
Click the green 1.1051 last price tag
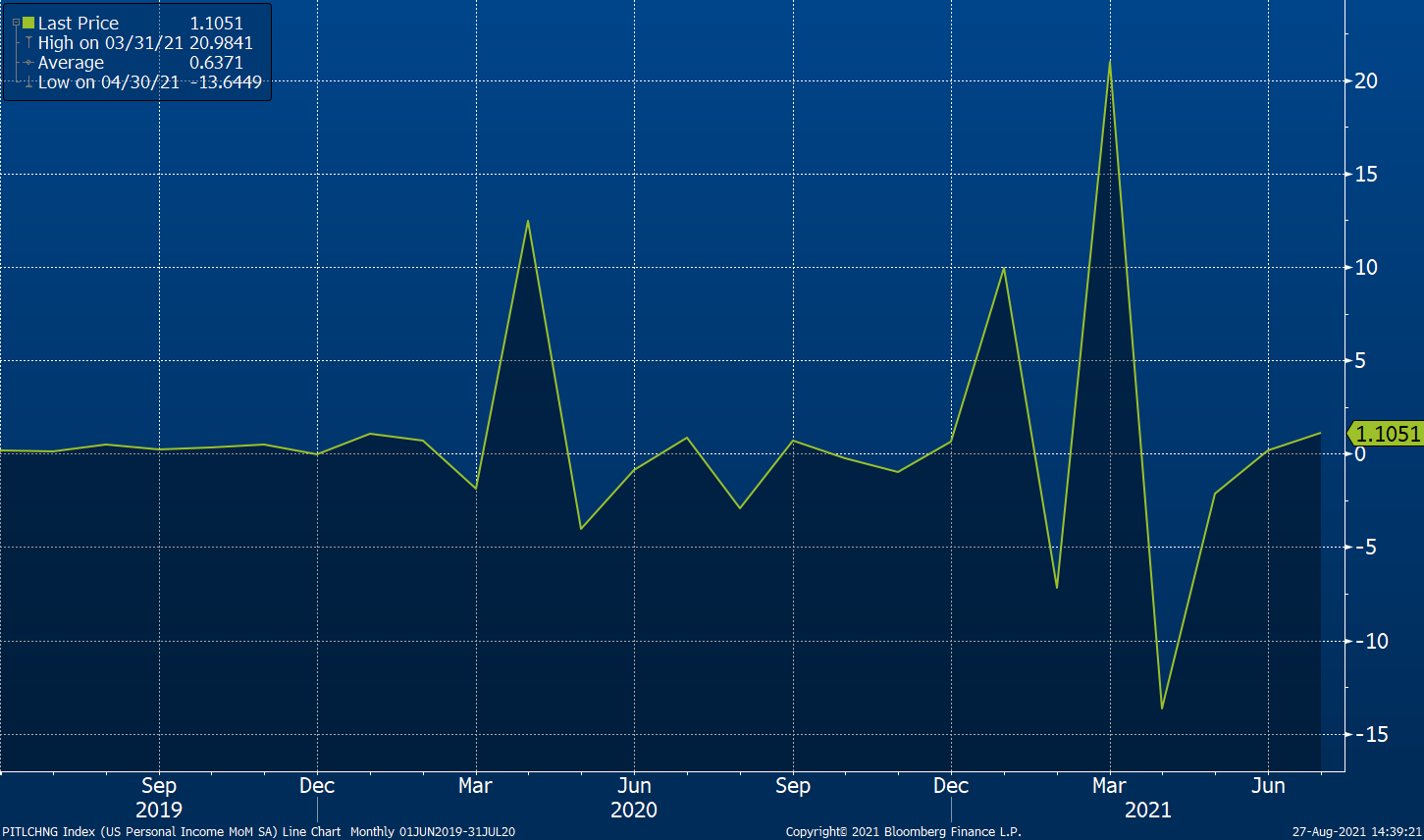click(x=1385, y=434)
